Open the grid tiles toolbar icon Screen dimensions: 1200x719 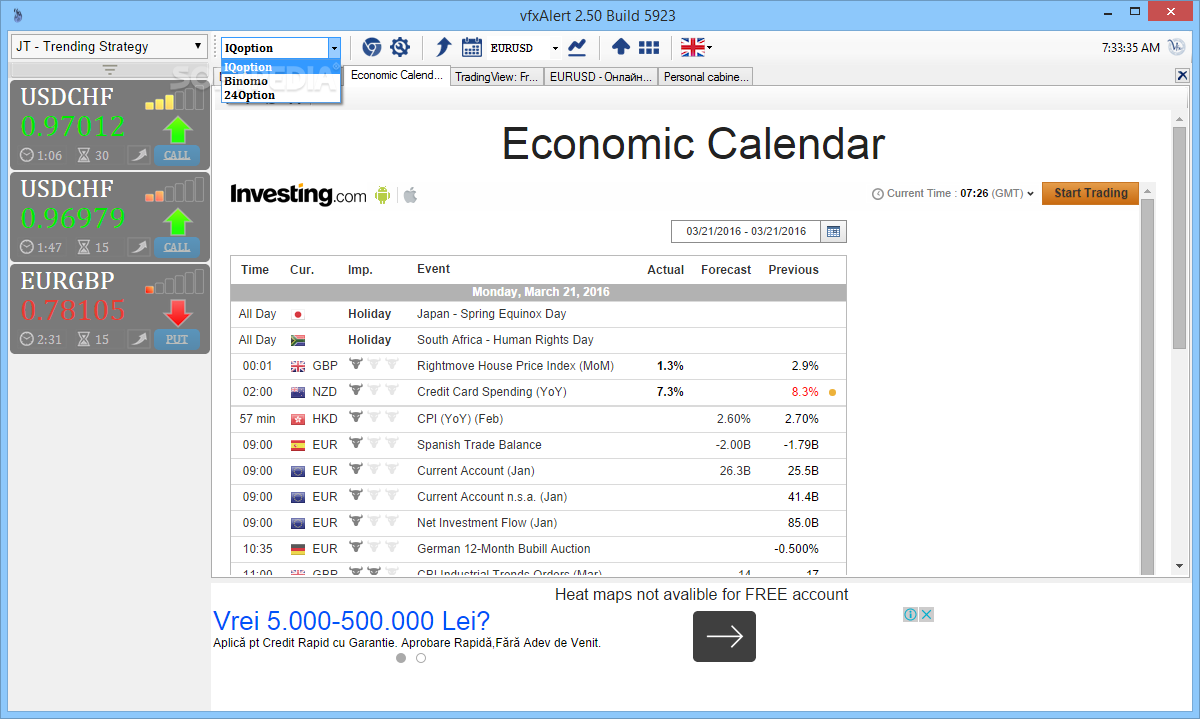click(649, 47)
